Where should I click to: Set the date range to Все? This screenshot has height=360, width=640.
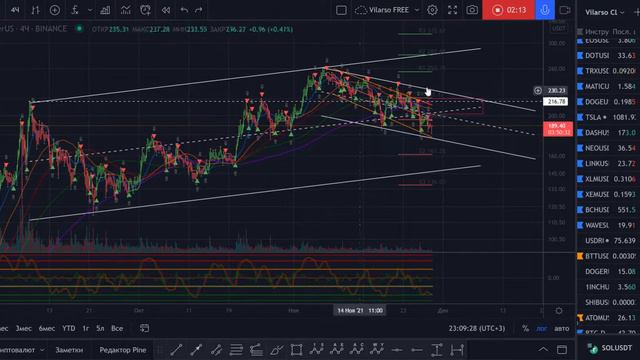tap(117, 328)
